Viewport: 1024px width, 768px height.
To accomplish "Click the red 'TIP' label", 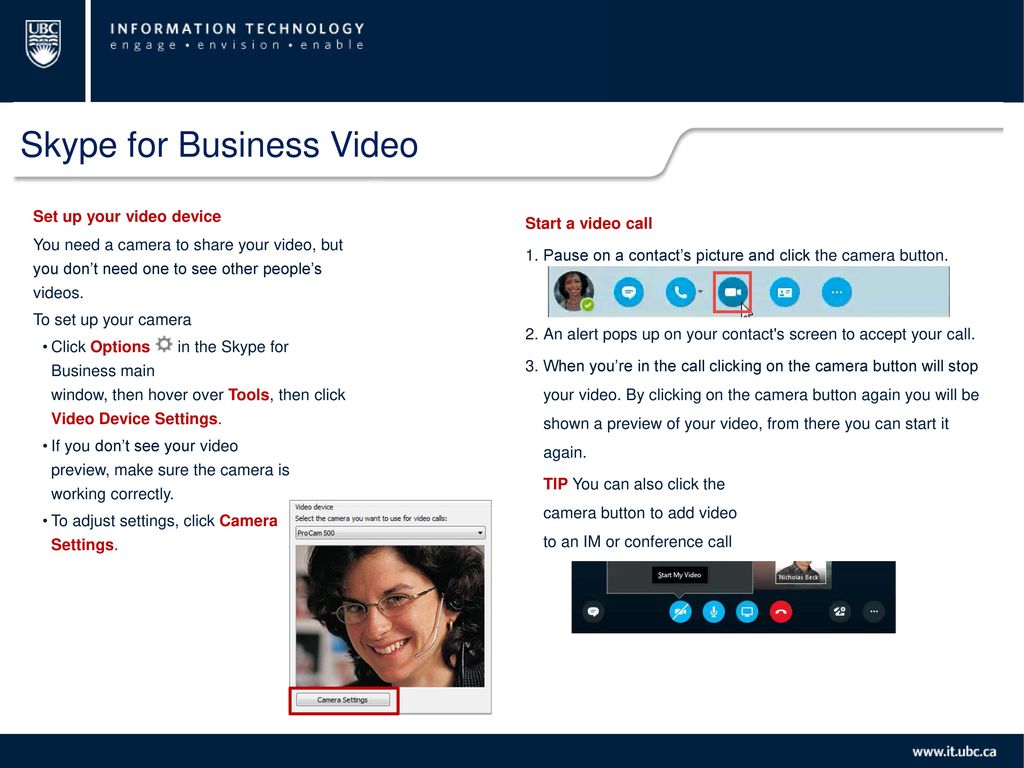I will pyautogui.click(x=555, y=484).
